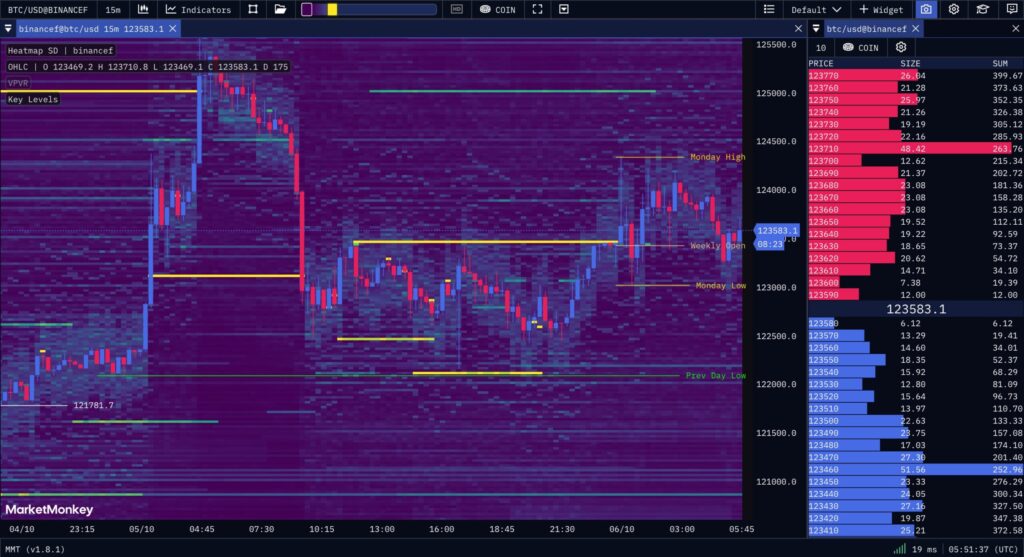This screenshot has height=557, width=1024.
Task: Close the chart widget panel
Action: click(798, 29)
